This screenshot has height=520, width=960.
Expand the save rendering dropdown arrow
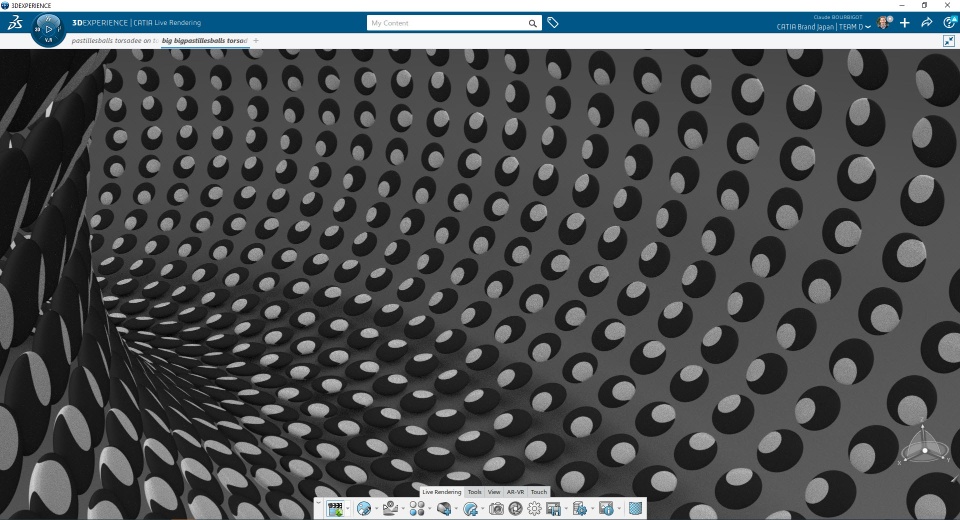(566, 508)
